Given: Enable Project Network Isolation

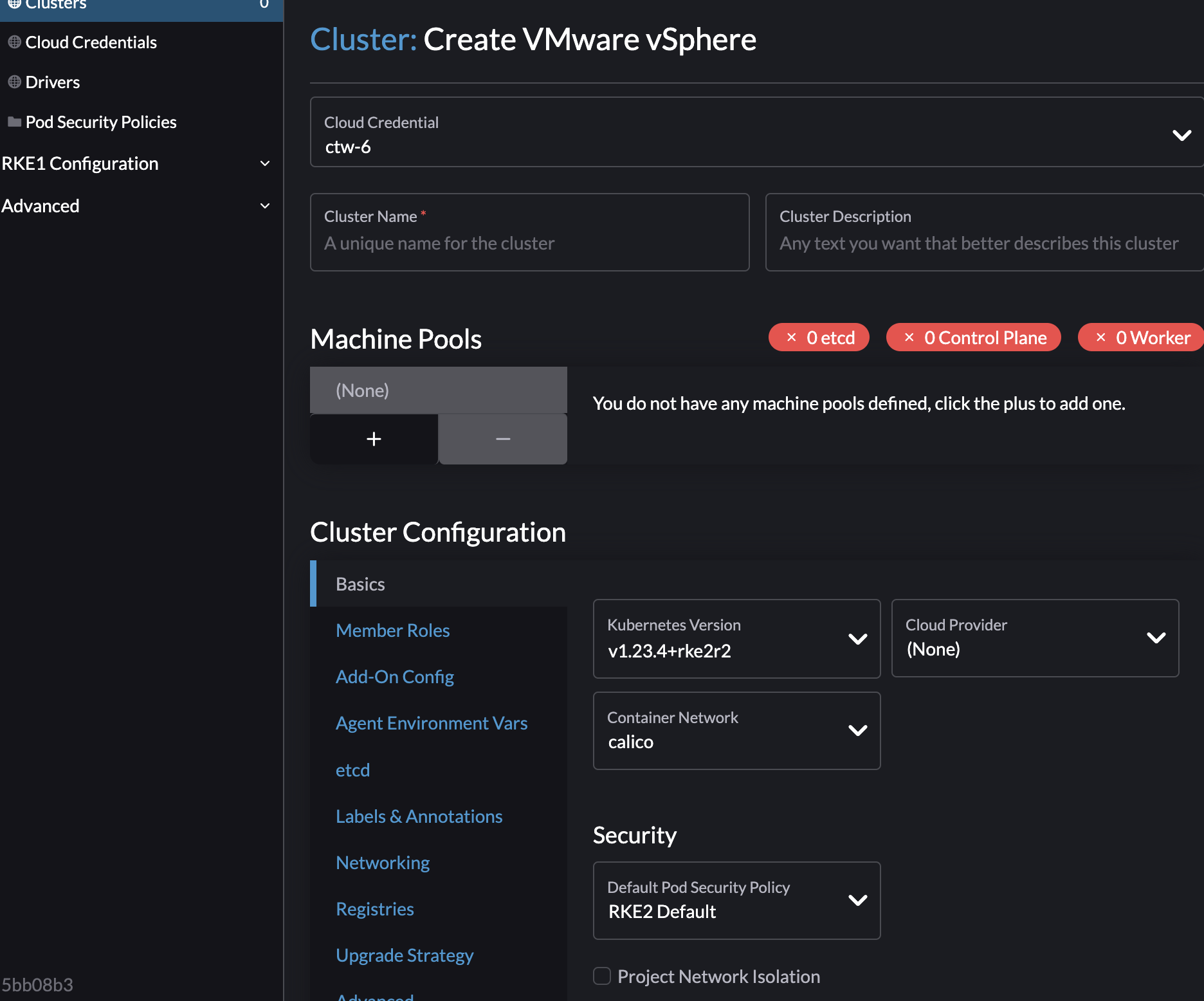Looking at the screenshot, I should point(601,976).
